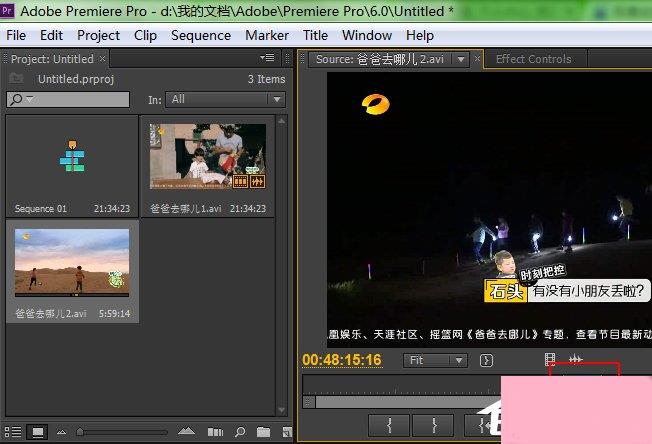
Task: Click Automate to Sequence icon
Action: click(215, 432)
